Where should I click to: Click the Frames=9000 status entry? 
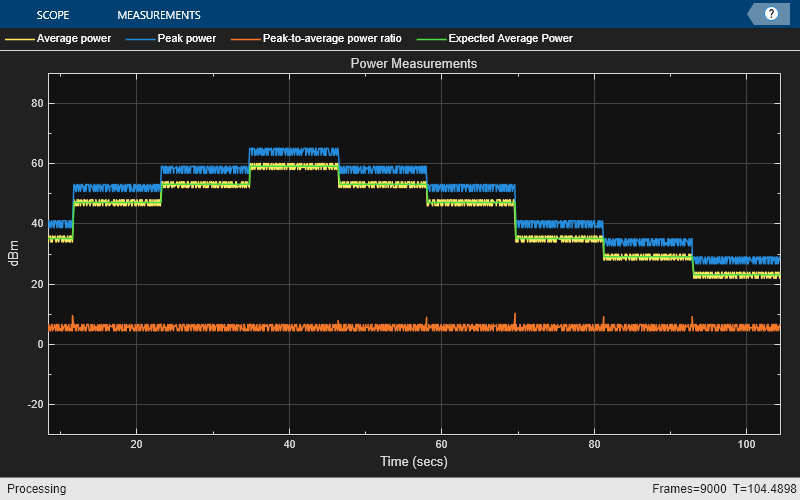coord(689,489)
